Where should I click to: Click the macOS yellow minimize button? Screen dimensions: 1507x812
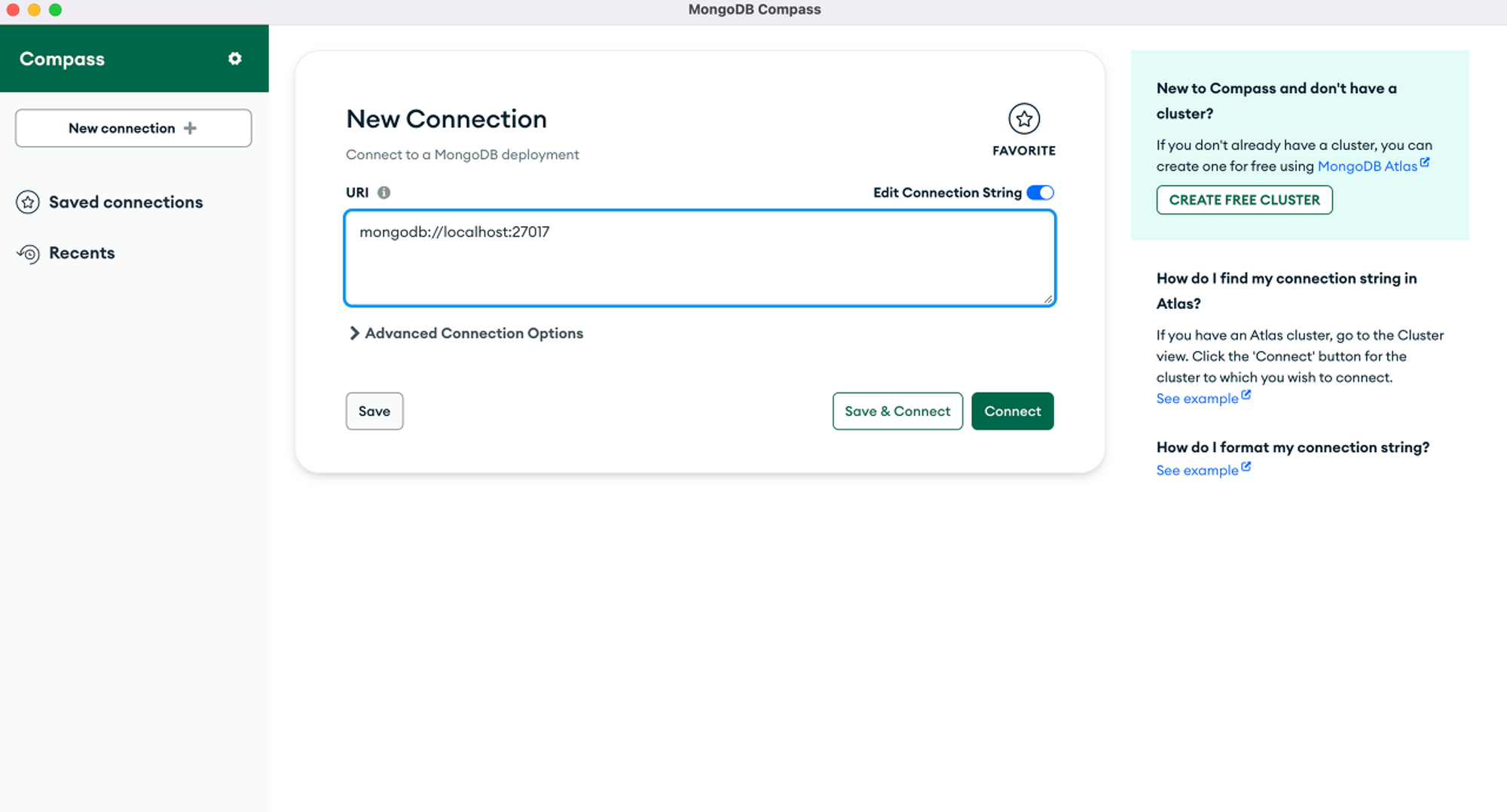(34, 10)
